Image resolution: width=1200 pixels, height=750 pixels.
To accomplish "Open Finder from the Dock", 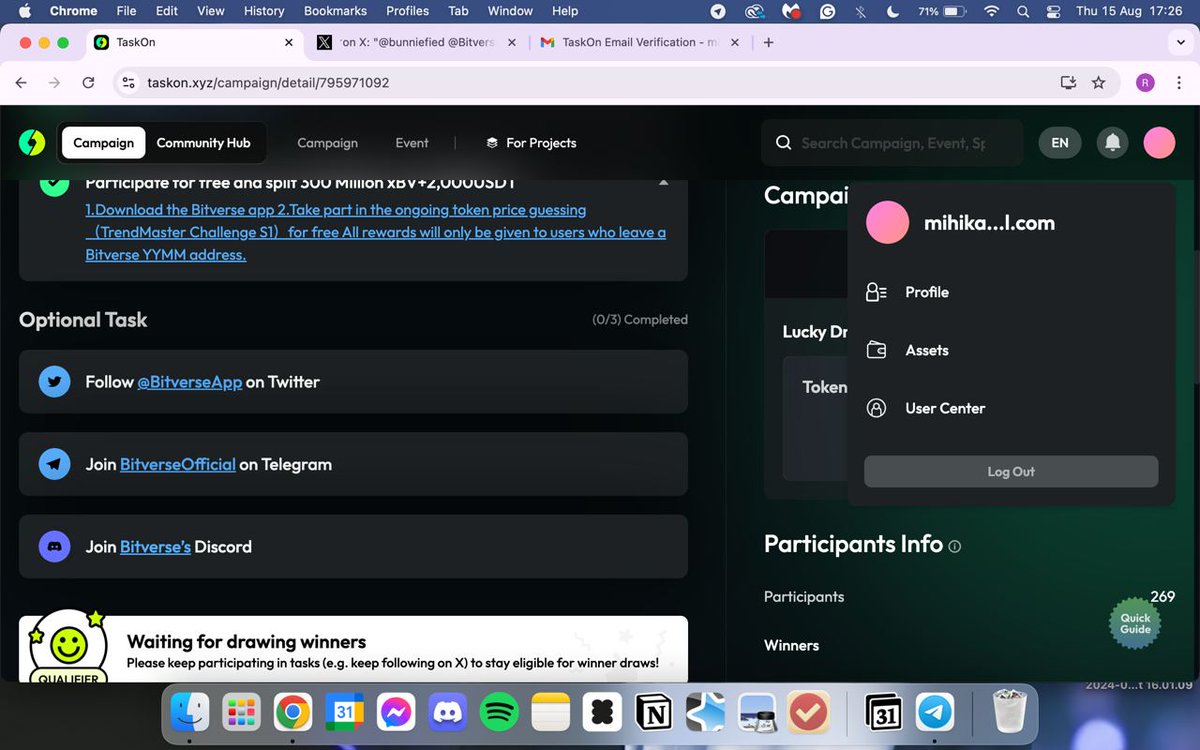I will pos(189,713).
